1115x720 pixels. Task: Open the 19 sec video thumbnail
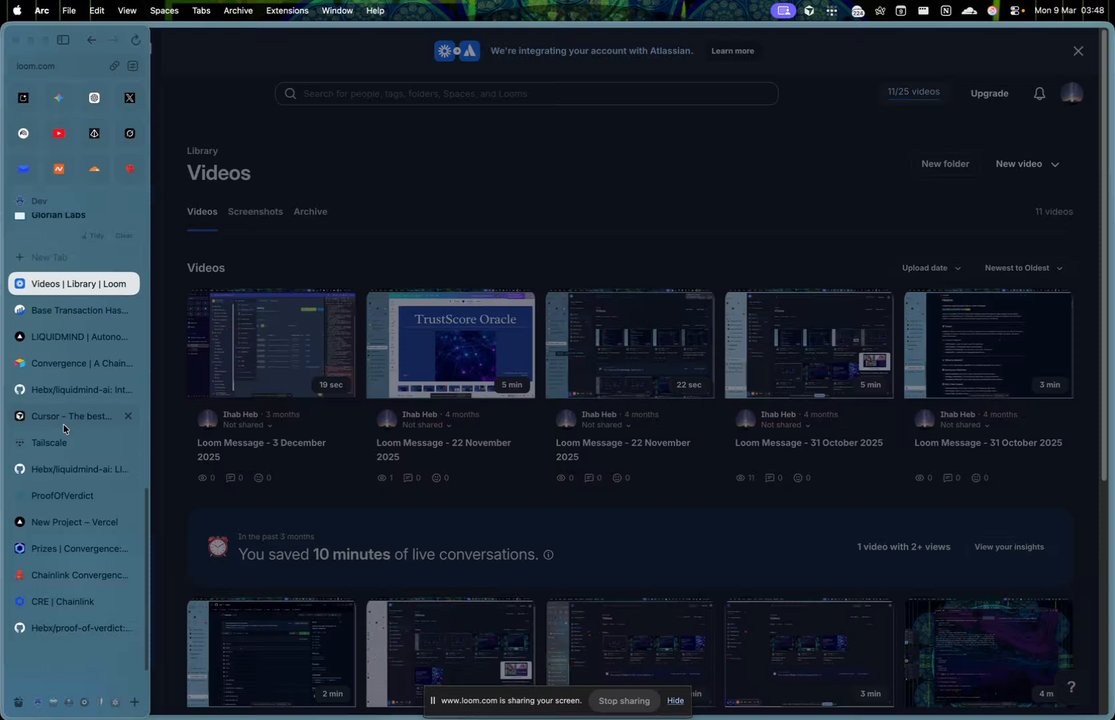(x=272, y=344)
